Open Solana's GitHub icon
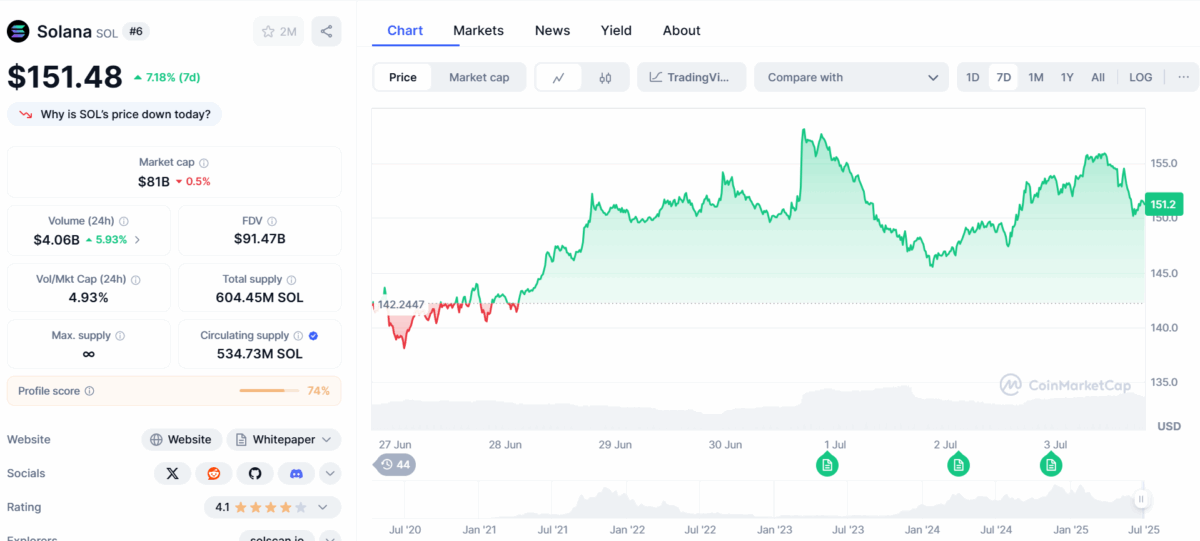Image resolution: width=1200 pixels, height=541 pixels. pos(255,473)
